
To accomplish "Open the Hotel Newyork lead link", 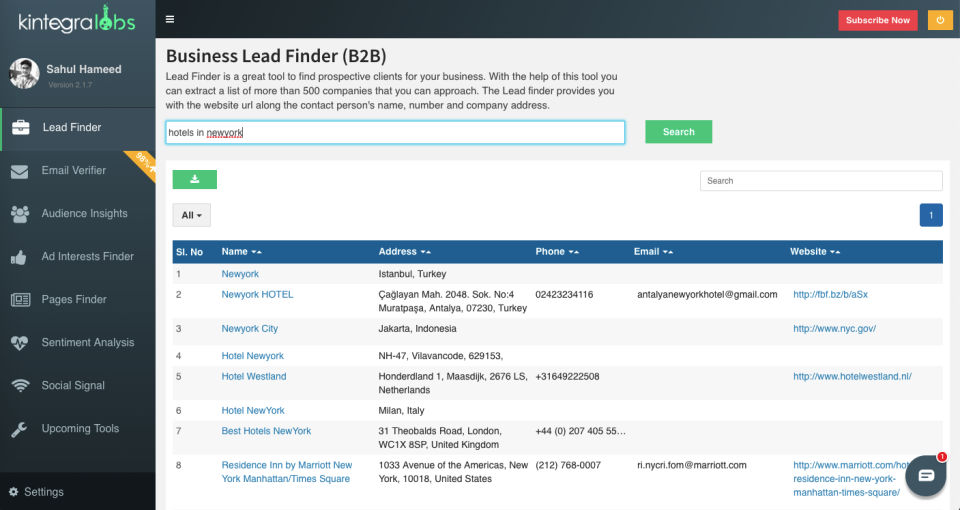I will (253, 356).
